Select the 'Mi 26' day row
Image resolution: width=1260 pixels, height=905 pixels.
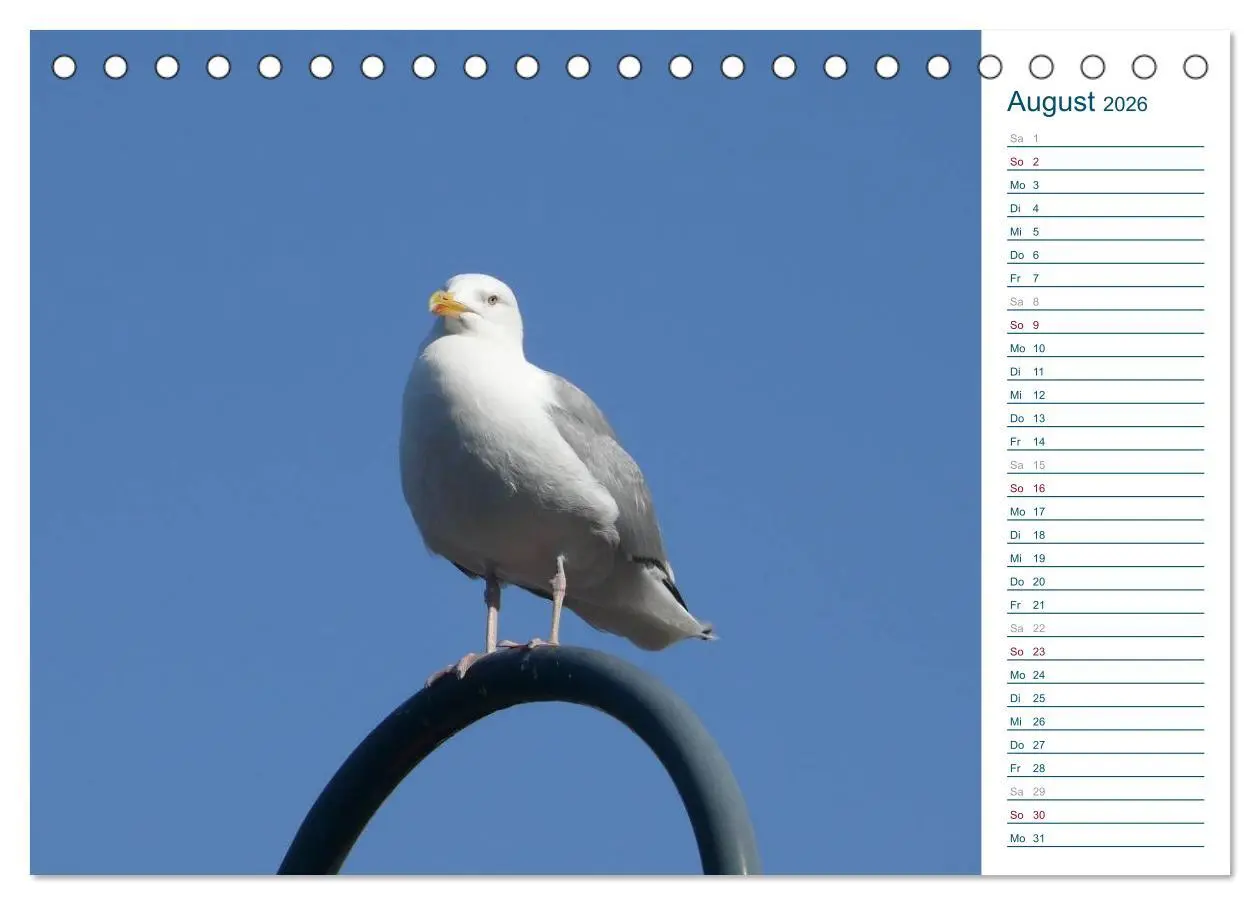pyautogui.click(x=1105, y=721)
